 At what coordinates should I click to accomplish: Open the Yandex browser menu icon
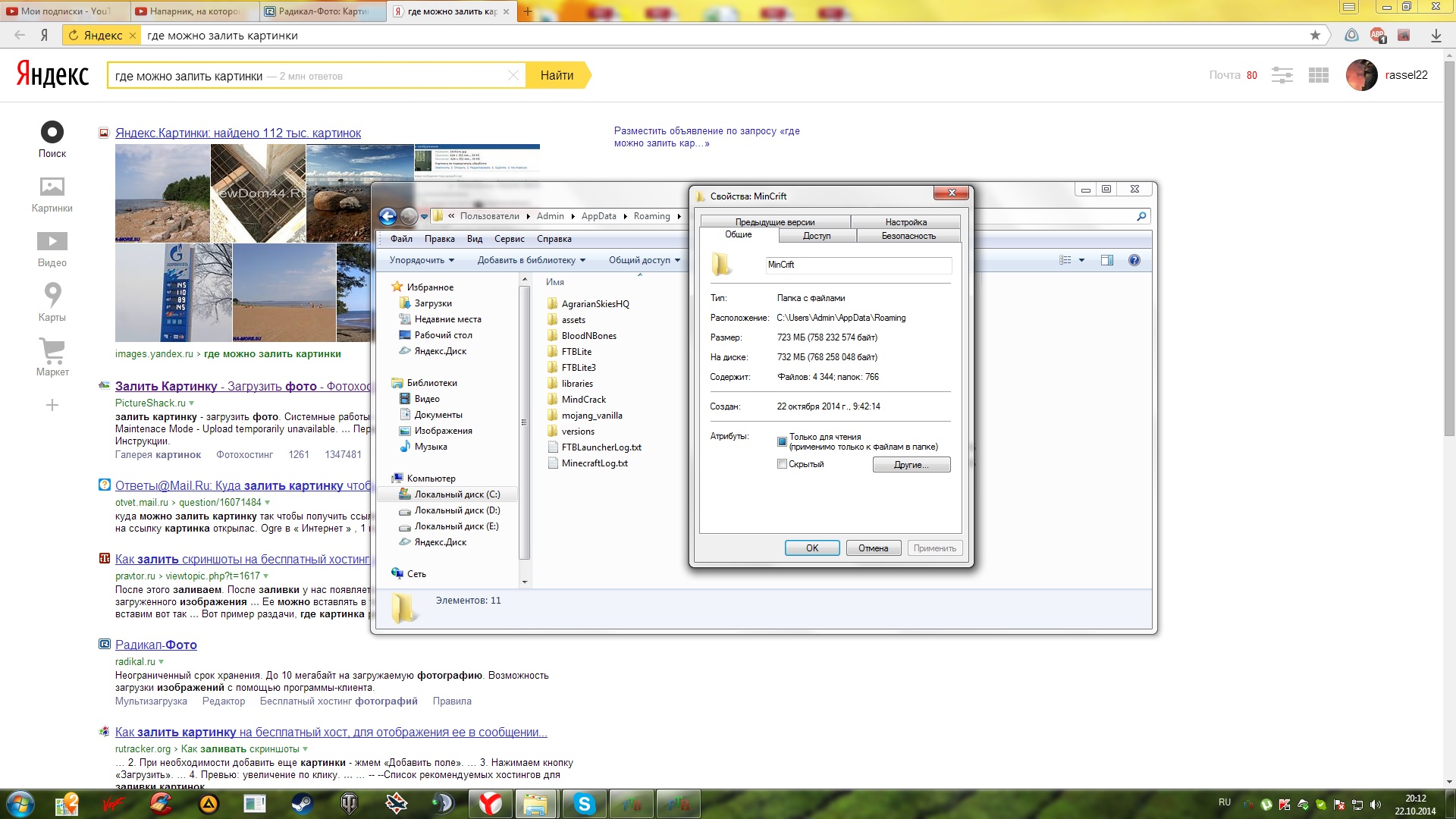[1349, 7]
